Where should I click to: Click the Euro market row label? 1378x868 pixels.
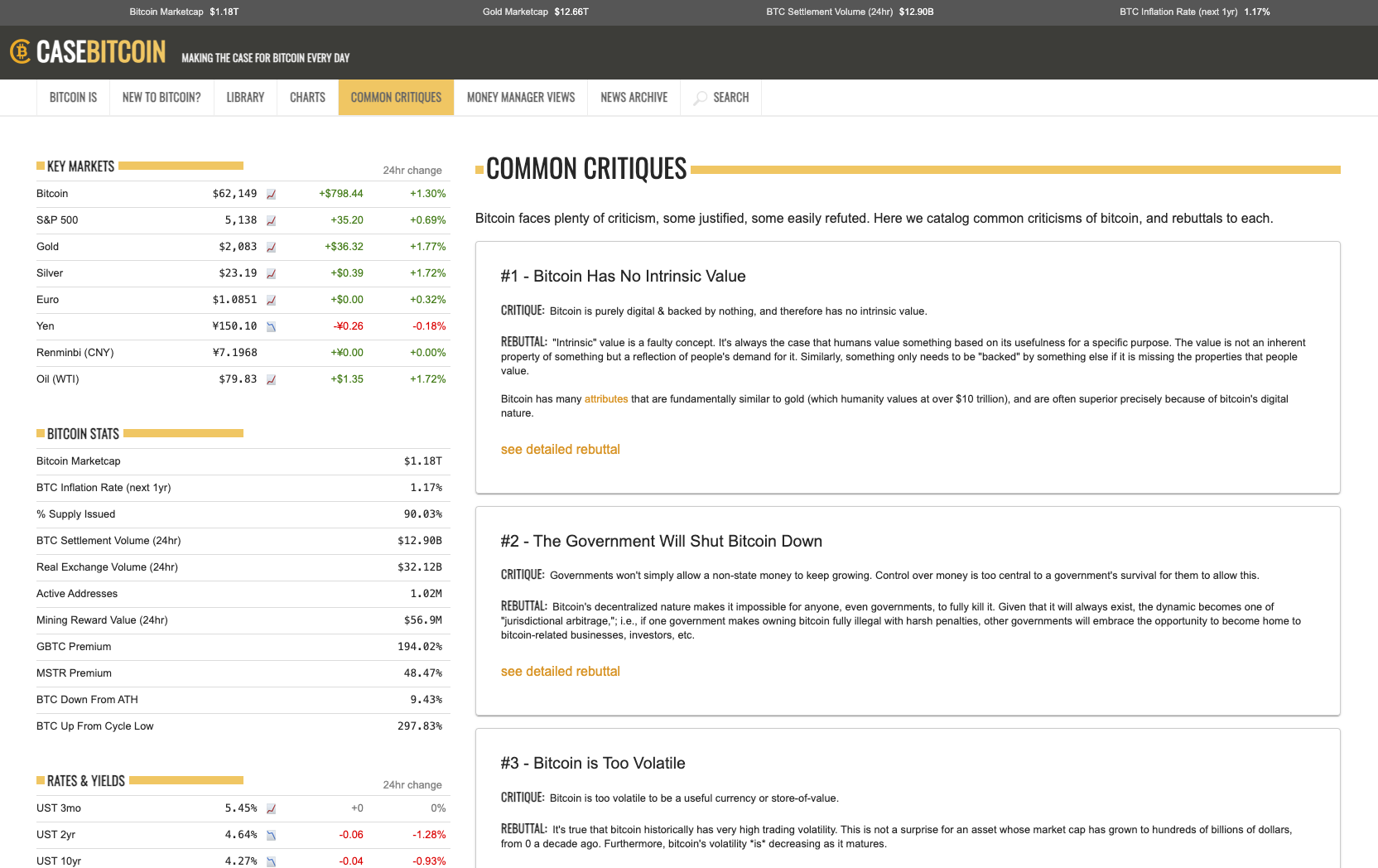pos(47,300)
